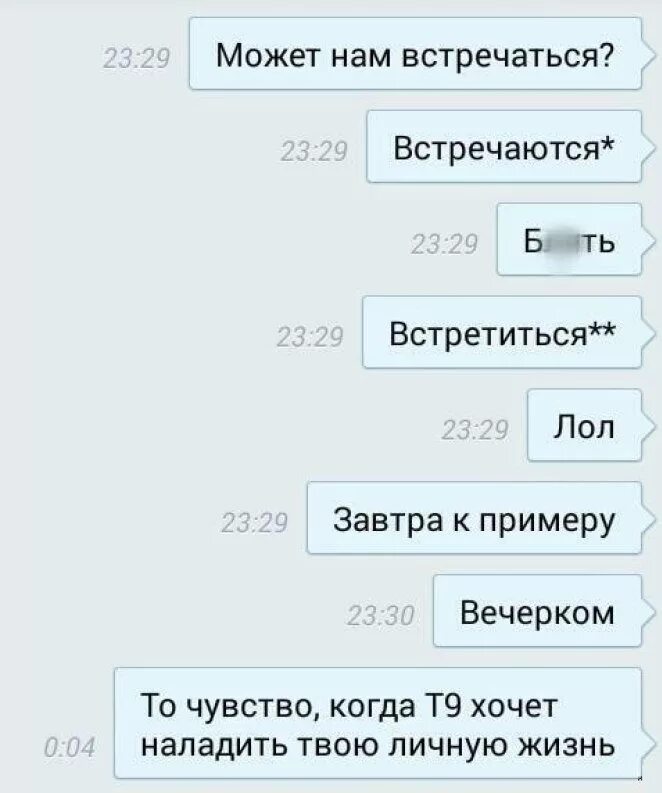Tap the timestamp beside the blurred message

pyautogui.click(x=444, y=244)
